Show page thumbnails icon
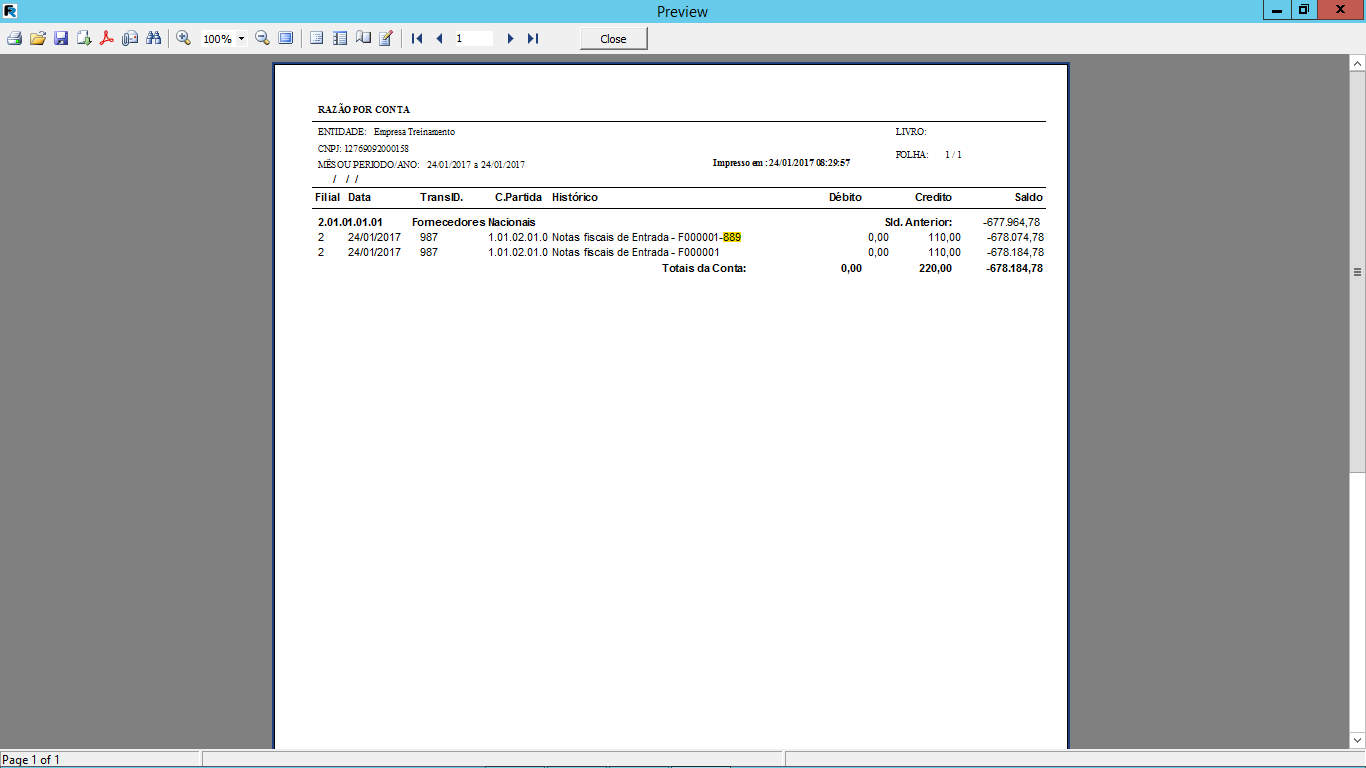 [x=340, y=38]
